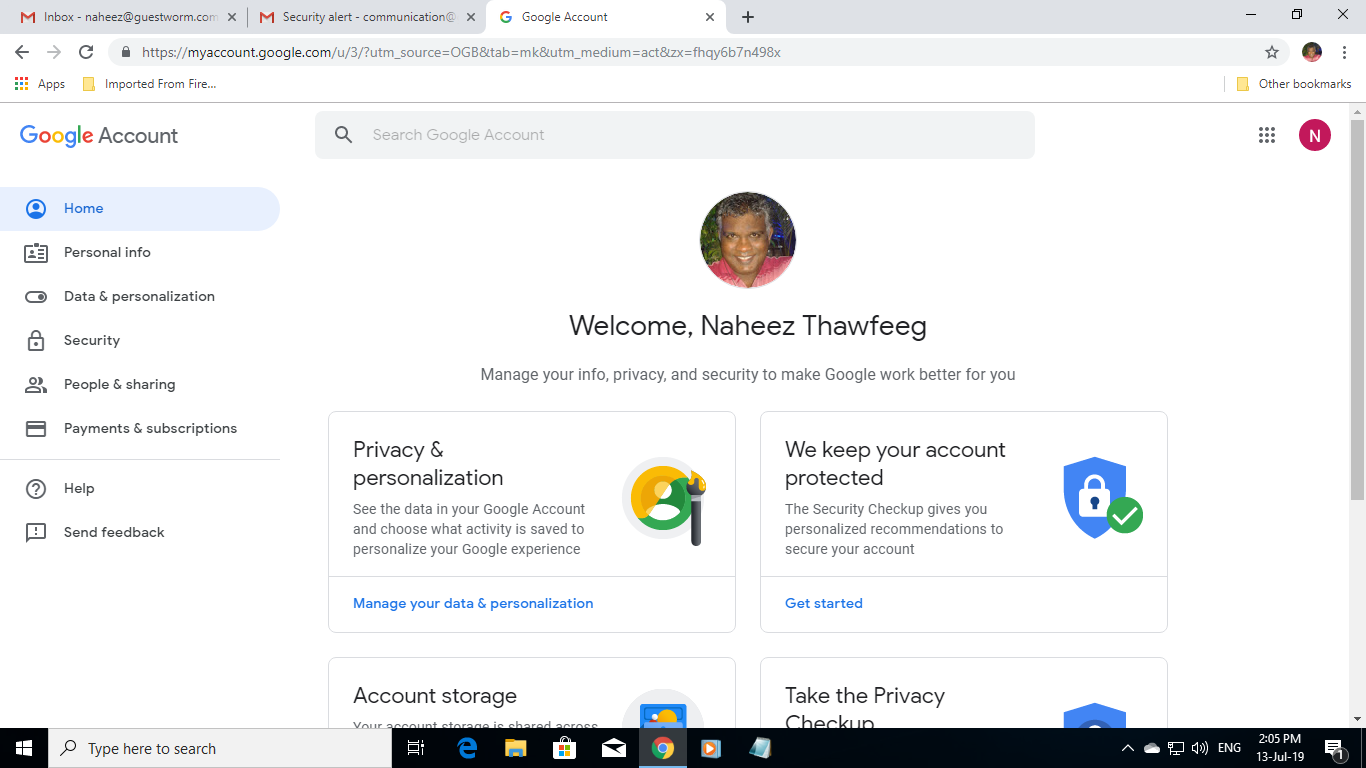Open Payments & subscriptions section
The width and height of the screenshot is (1366, 768).
[x=140, y=429]
